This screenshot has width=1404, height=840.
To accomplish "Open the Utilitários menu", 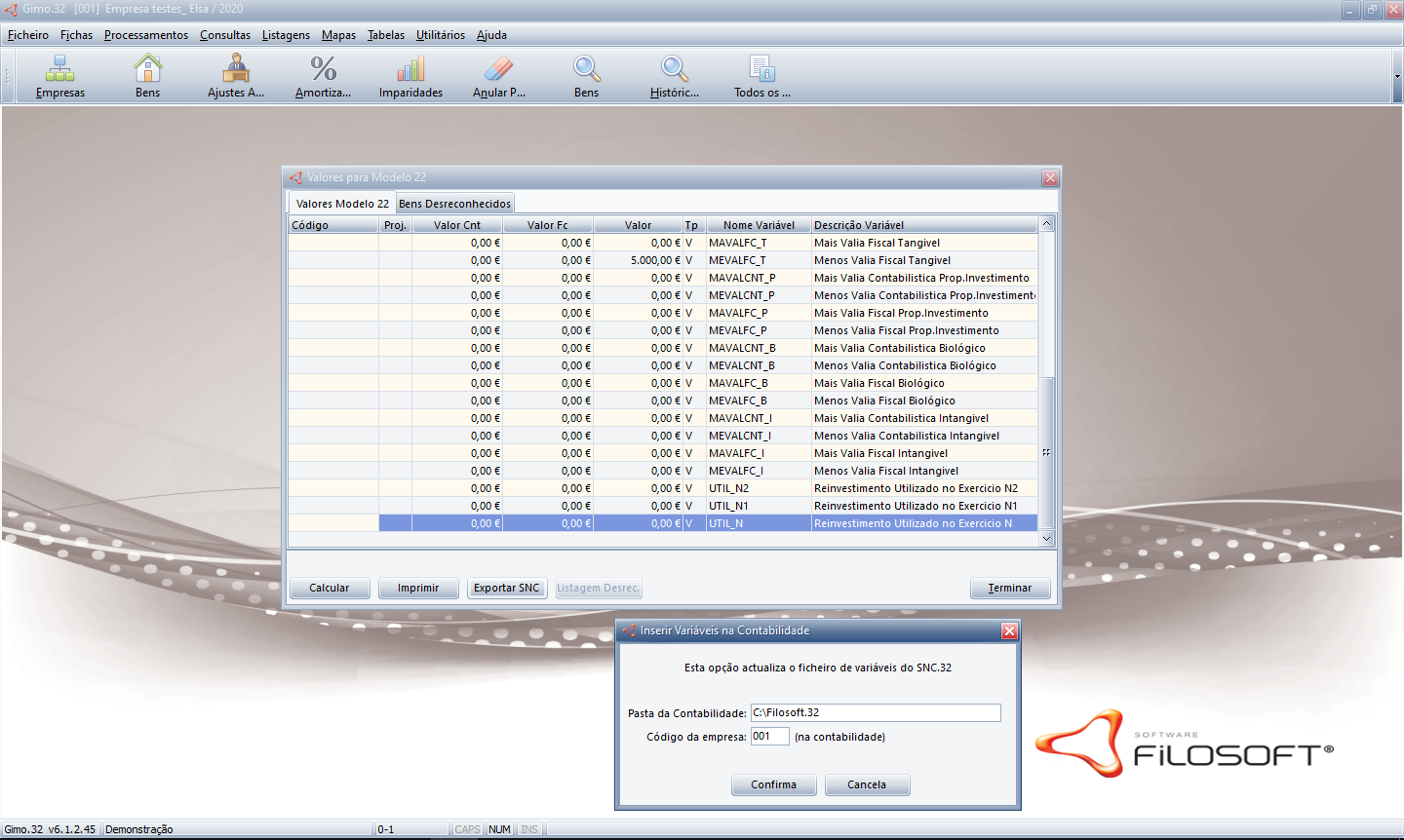I will [x=441, y=35].
